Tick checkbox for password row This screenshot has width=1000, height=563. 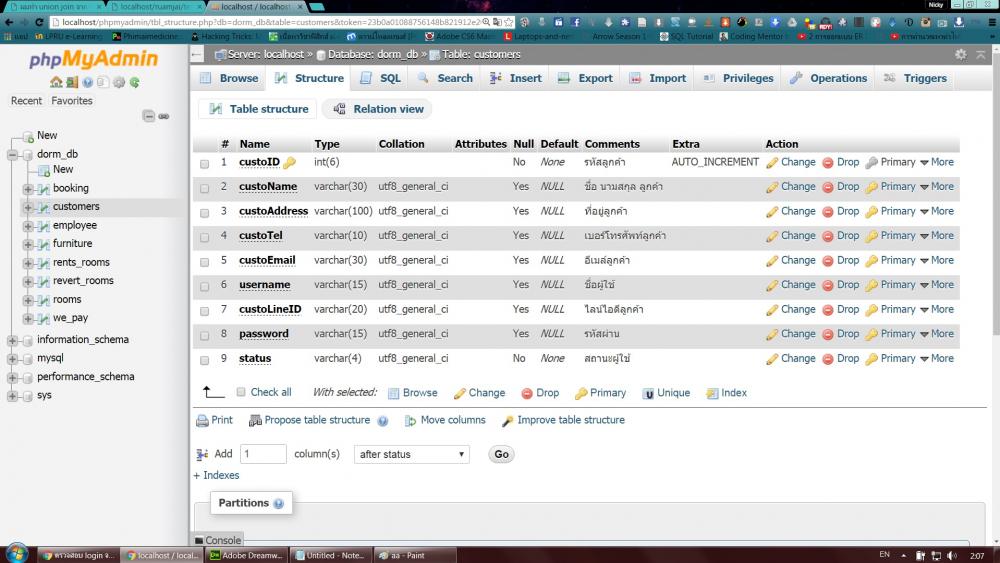point(204,335)
